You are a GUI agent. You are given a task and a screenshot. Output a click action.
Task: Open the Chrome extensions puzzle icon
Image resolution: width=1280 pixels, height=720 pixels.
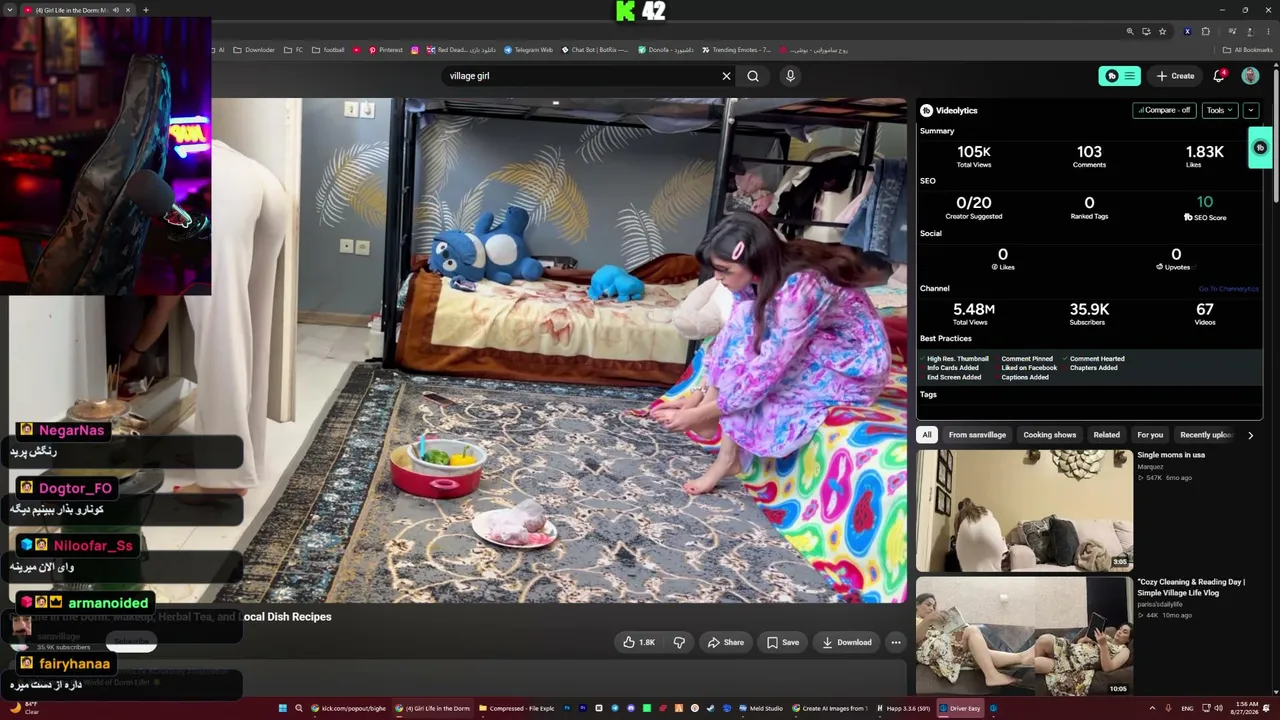point(1205,31)
